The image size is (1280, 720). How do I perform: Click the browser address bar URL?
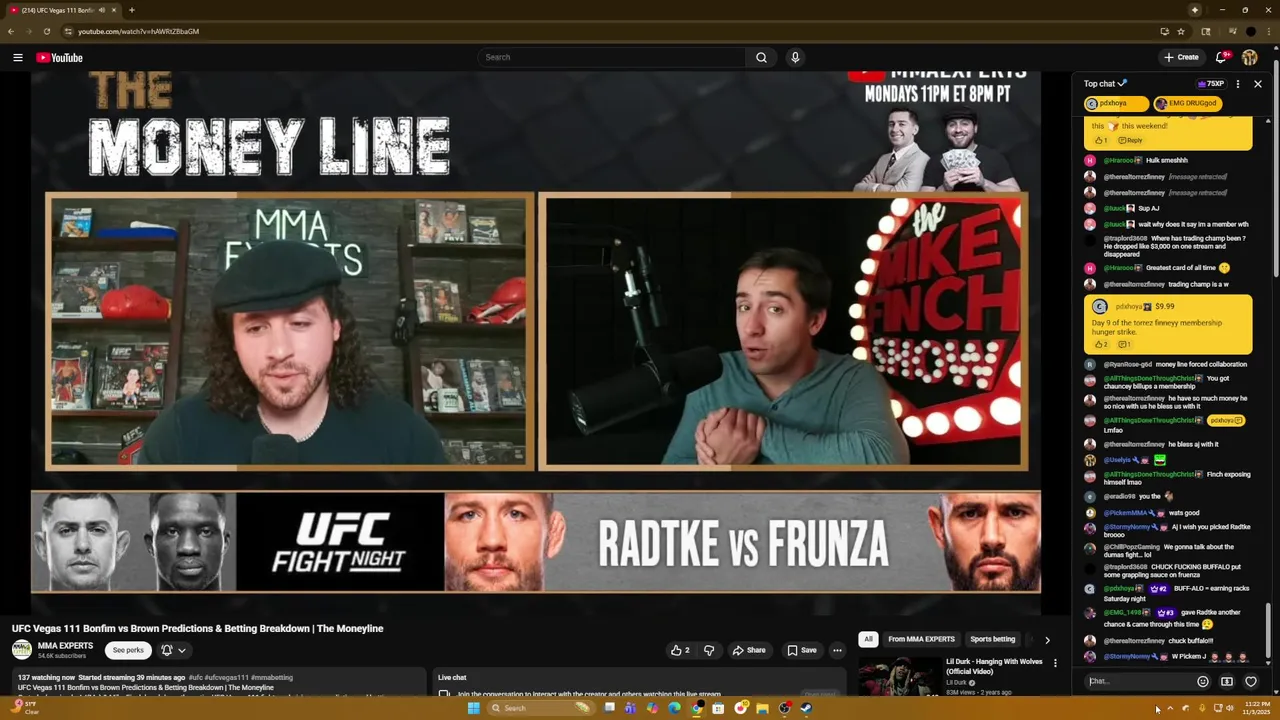pyautogui.click(x=138, y=31)
